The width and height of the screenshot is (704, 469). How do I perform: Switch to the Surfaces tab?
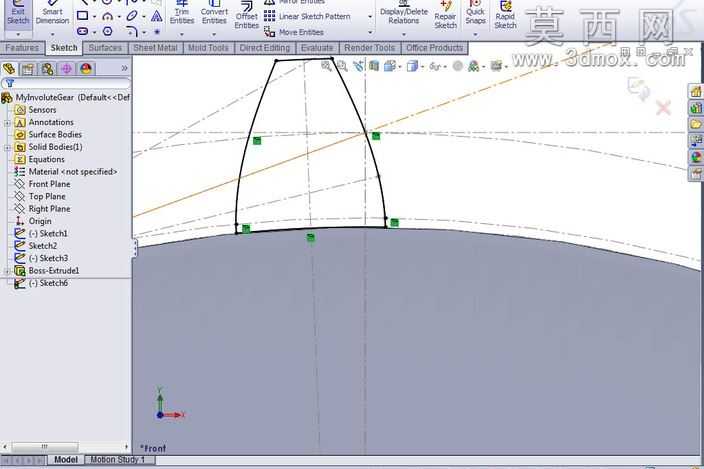tap(105, 48)
